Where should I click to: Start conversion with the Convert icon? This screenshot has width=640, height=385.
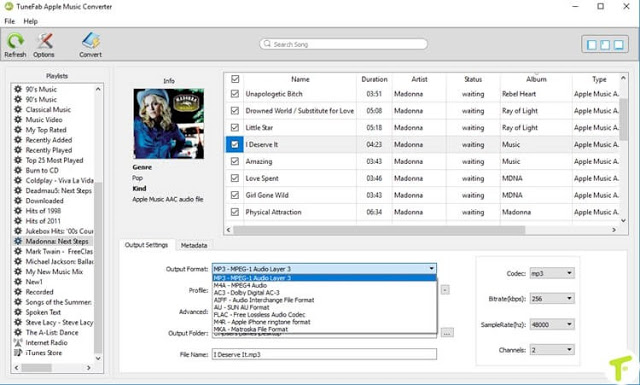point(91,40)
